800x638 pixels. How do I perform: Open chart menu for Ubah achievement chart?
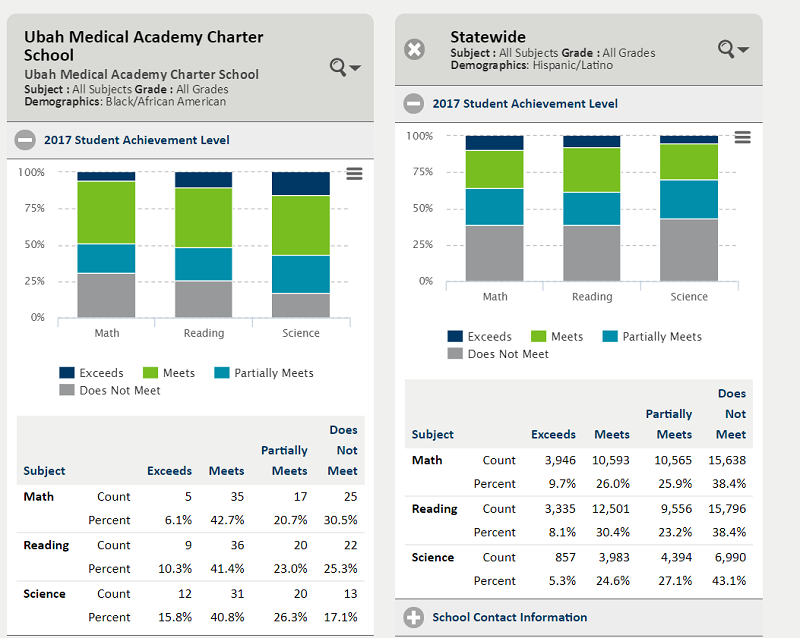click(355, 174)
